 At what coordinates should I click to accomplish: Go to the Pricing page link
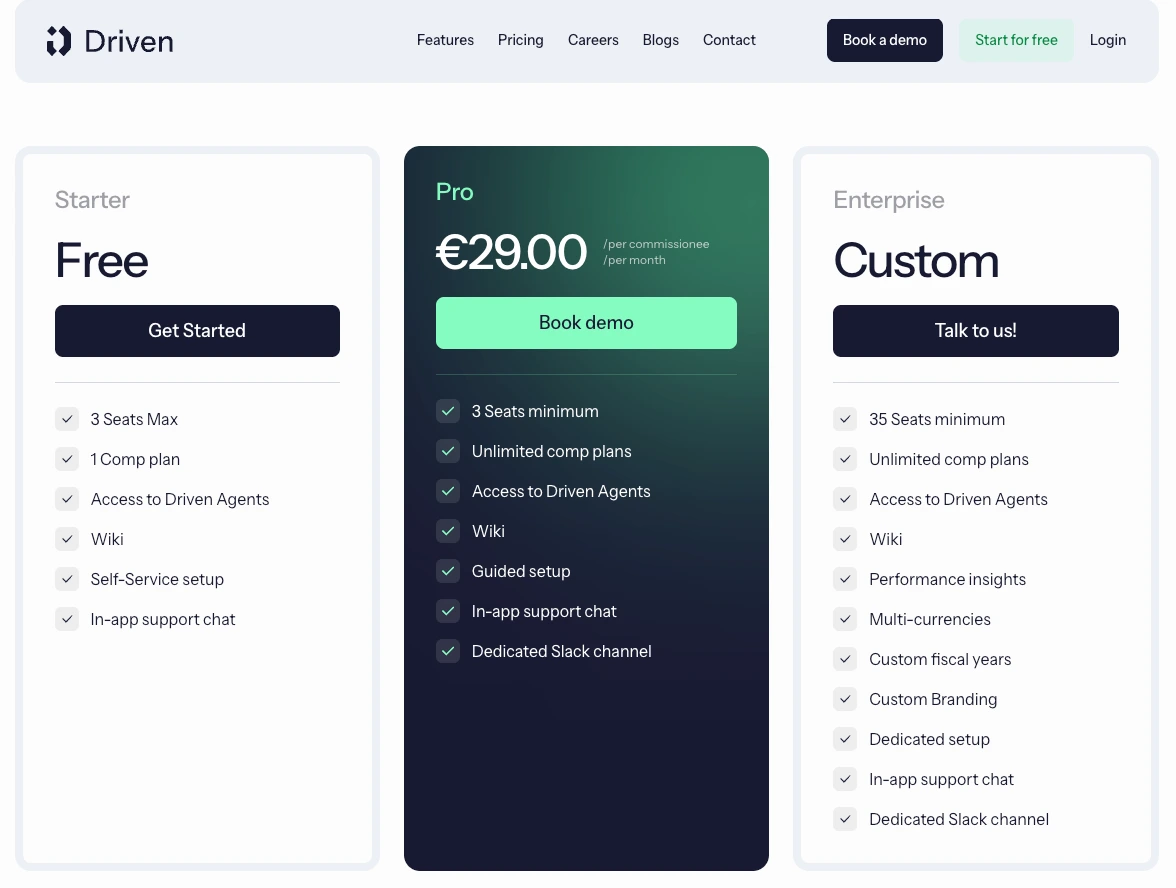click(x=520, y=40)
